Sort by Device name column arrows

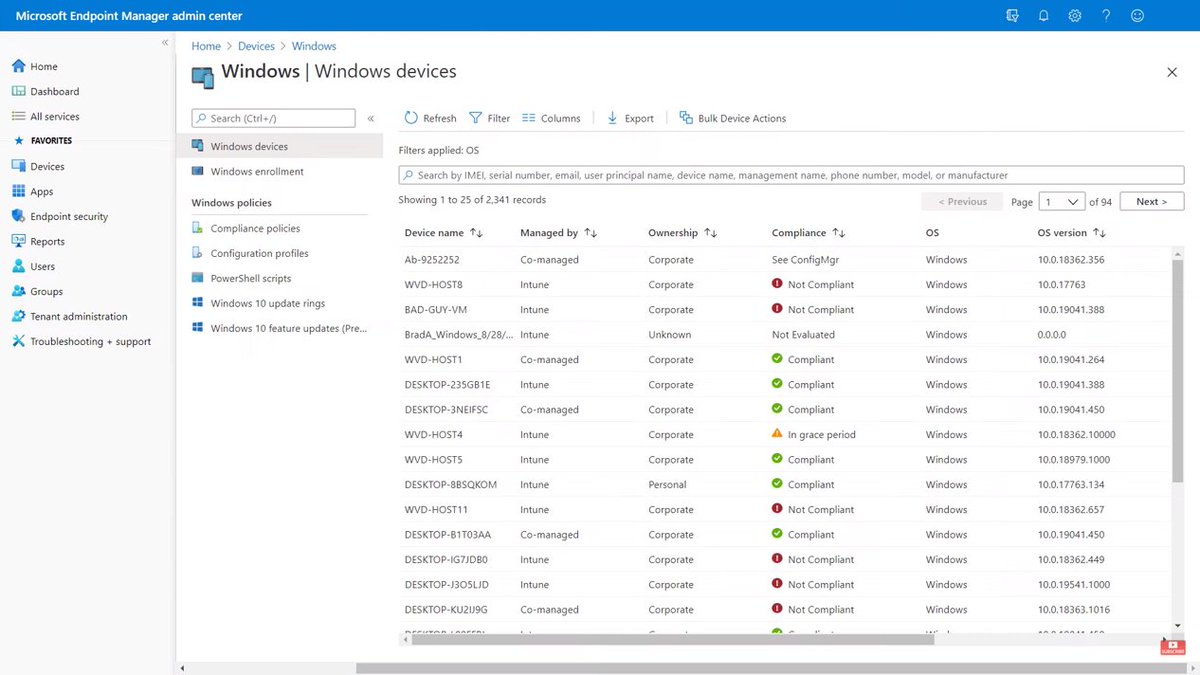coord(476,233)
